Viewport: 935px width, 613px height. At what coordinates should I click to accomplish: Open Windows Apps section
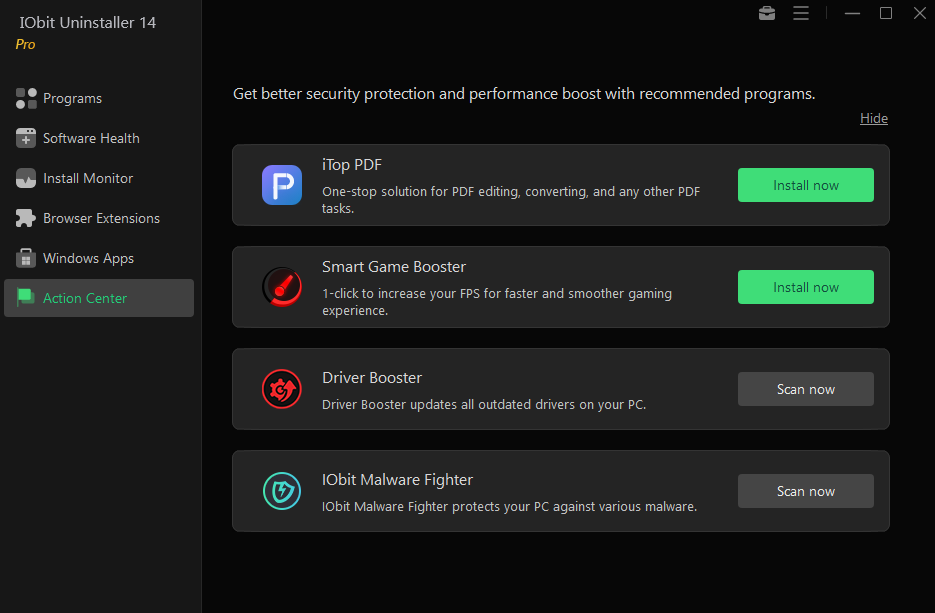[x=99, y=258]
